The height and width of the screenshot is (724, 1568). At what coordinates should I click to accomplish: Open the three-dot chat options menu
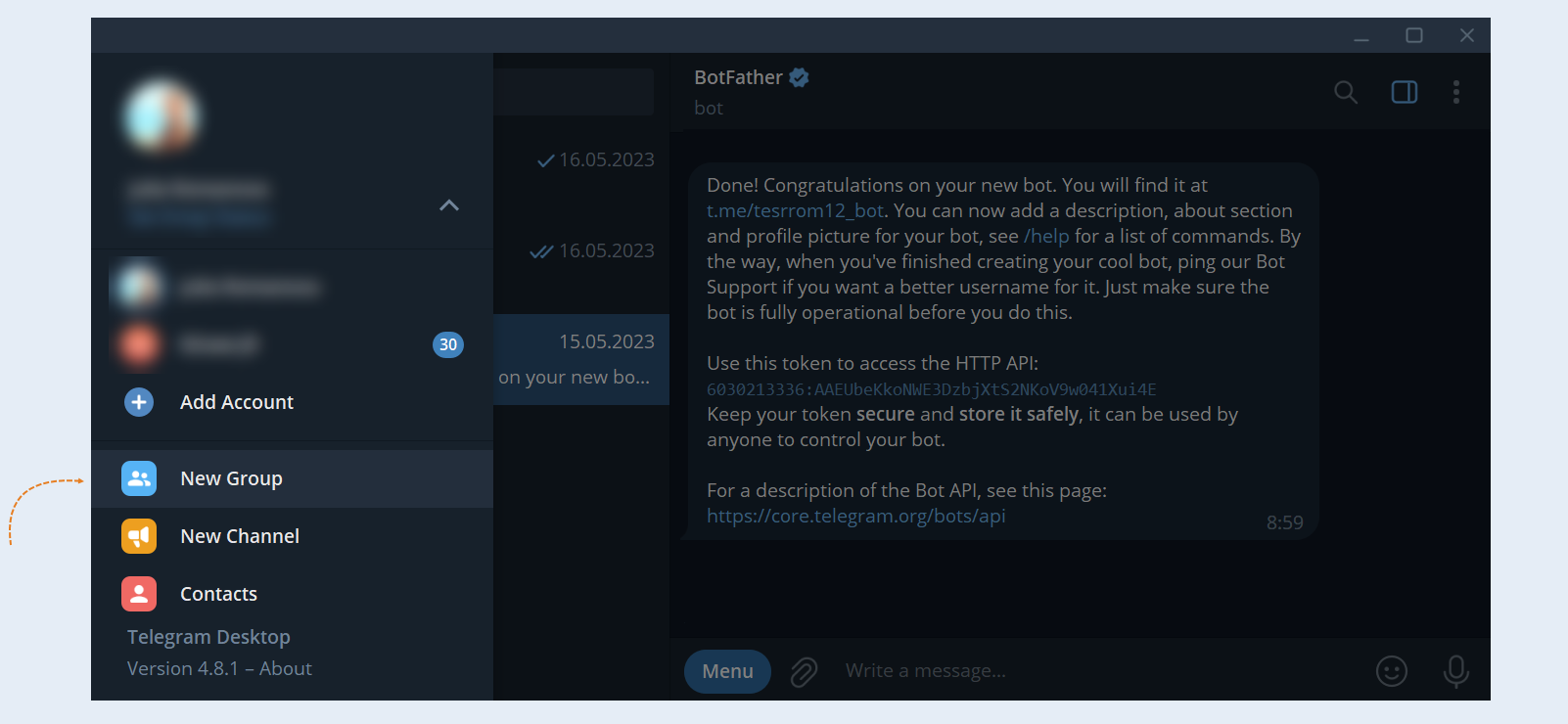[1456, 92]
